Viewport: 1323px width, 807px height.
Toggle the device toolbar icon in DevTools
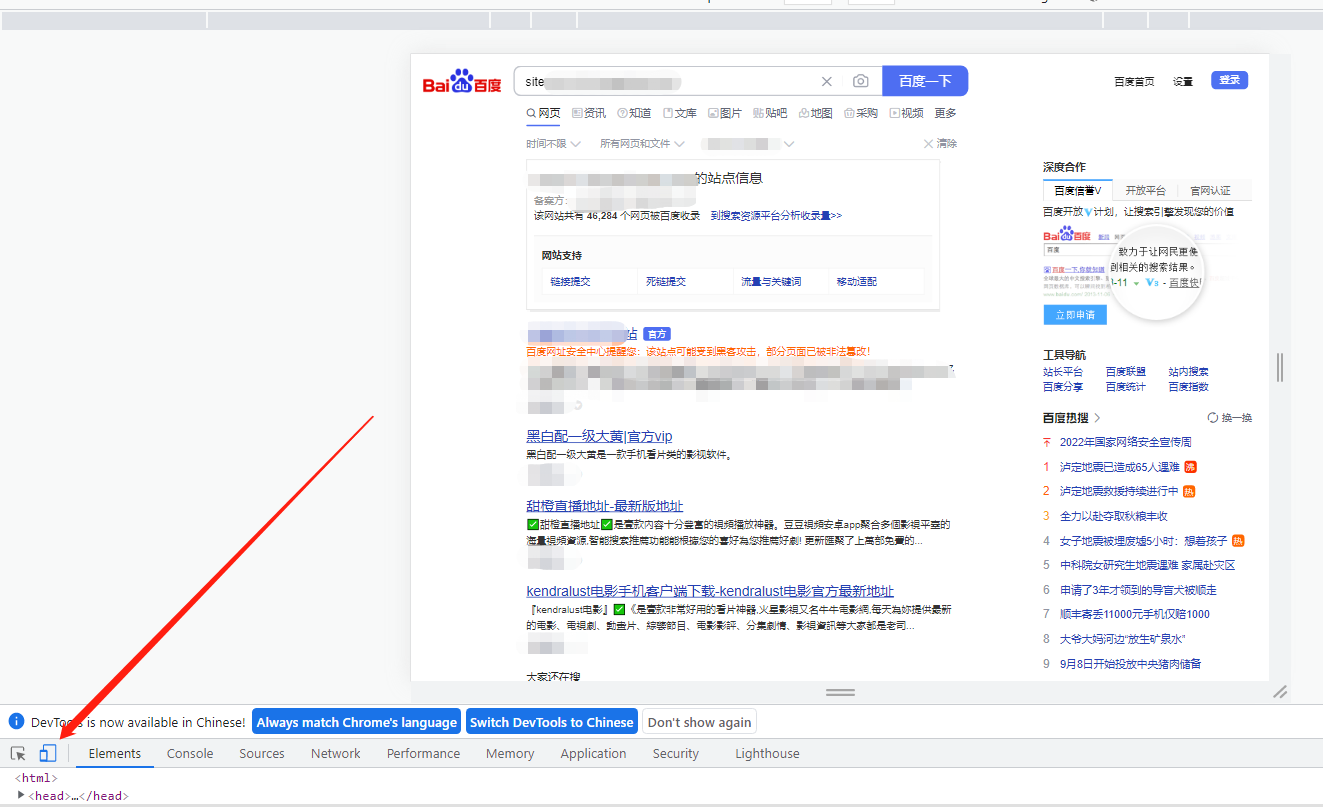47,754
